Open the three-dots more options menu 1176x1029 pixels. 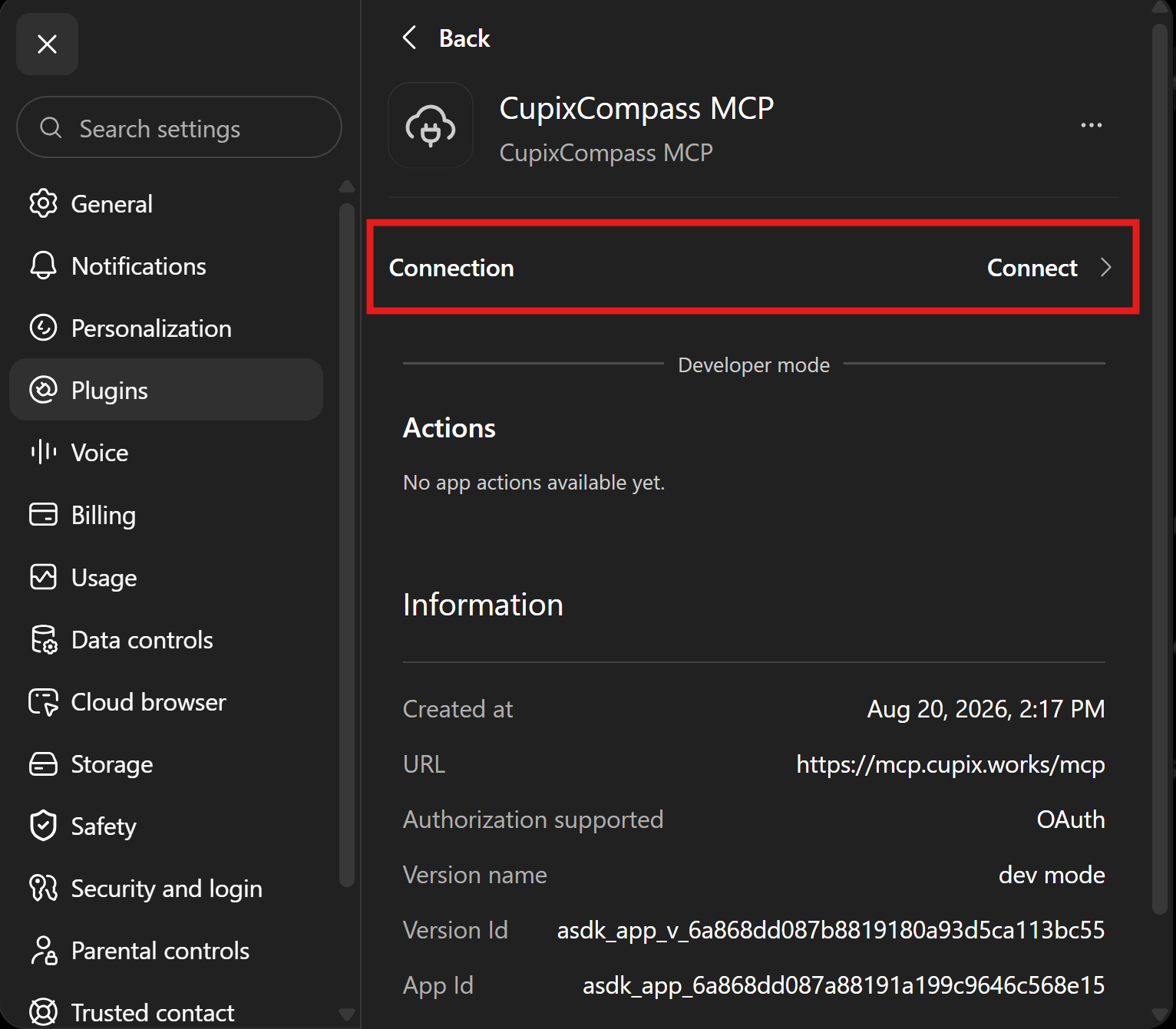click(x=1091, y=124)
